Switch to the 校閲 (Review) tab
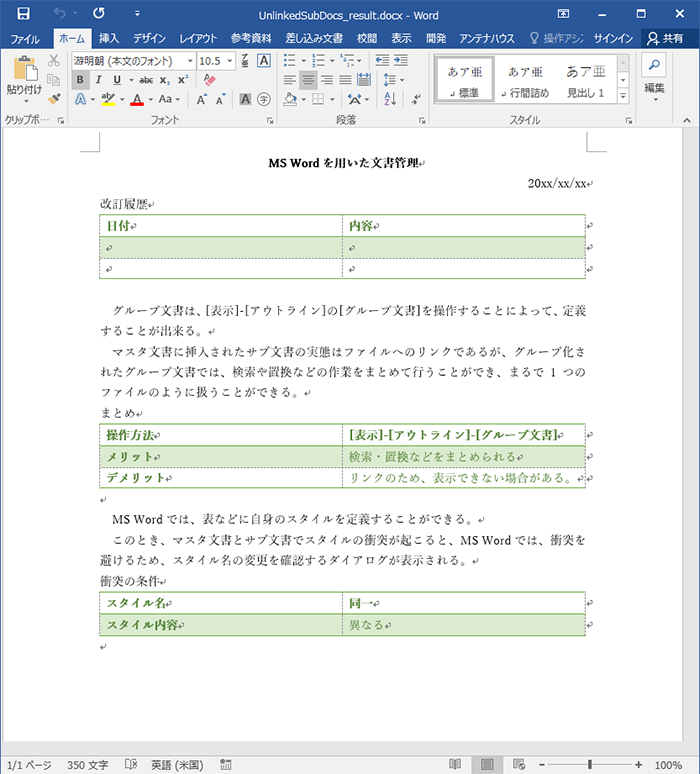The width and height of the screenshot is (700, 774). pos(367,38)
